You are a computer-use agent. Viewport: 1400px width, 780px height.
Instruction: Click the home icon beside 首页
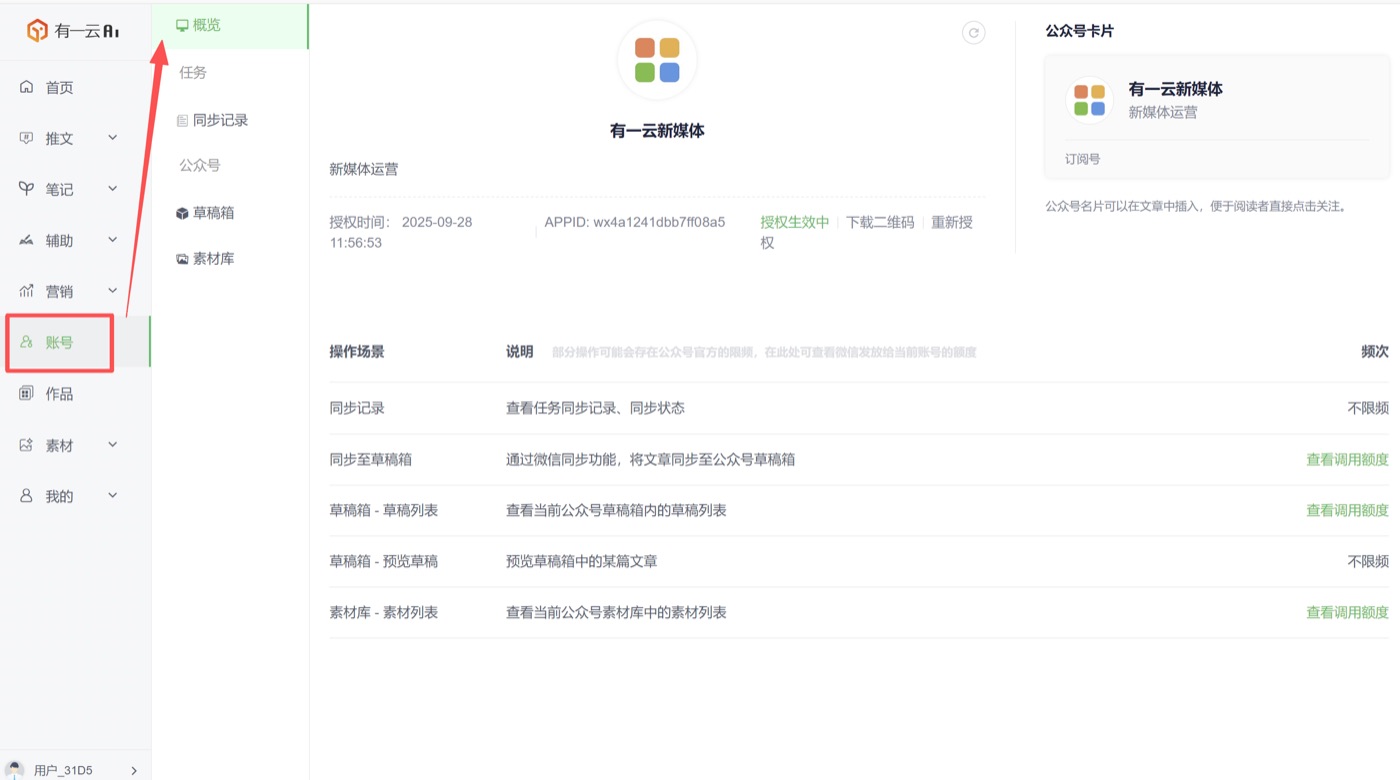click(27, 87)
